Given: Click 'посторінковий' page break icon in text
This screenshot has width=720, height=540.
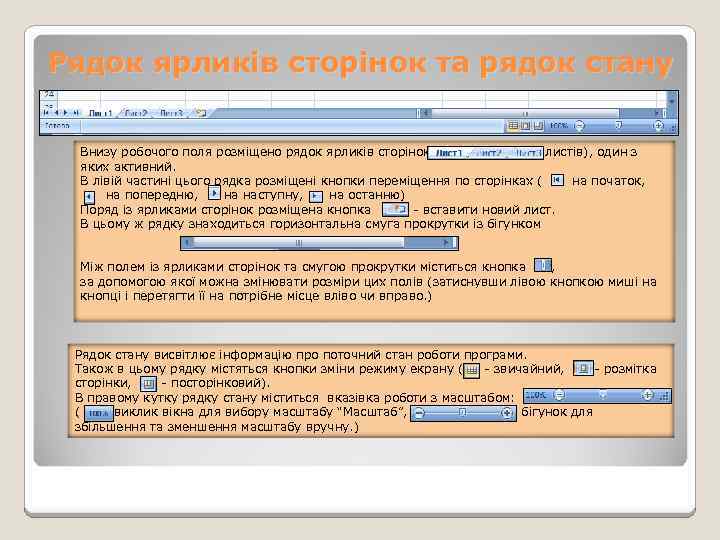Looking at the screenshot, I should tap(148, 383).
